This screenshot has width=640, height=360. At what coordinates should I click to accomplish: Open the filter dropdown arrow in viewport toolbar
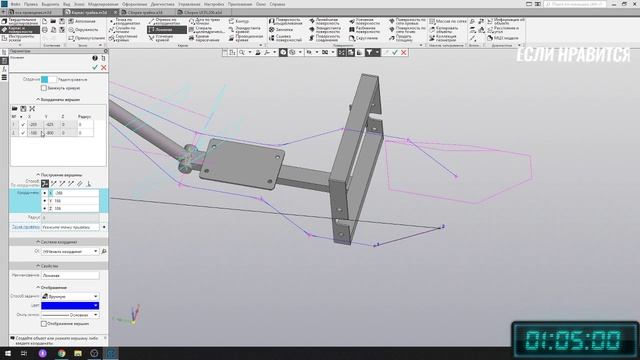click(x=377, y=52)
